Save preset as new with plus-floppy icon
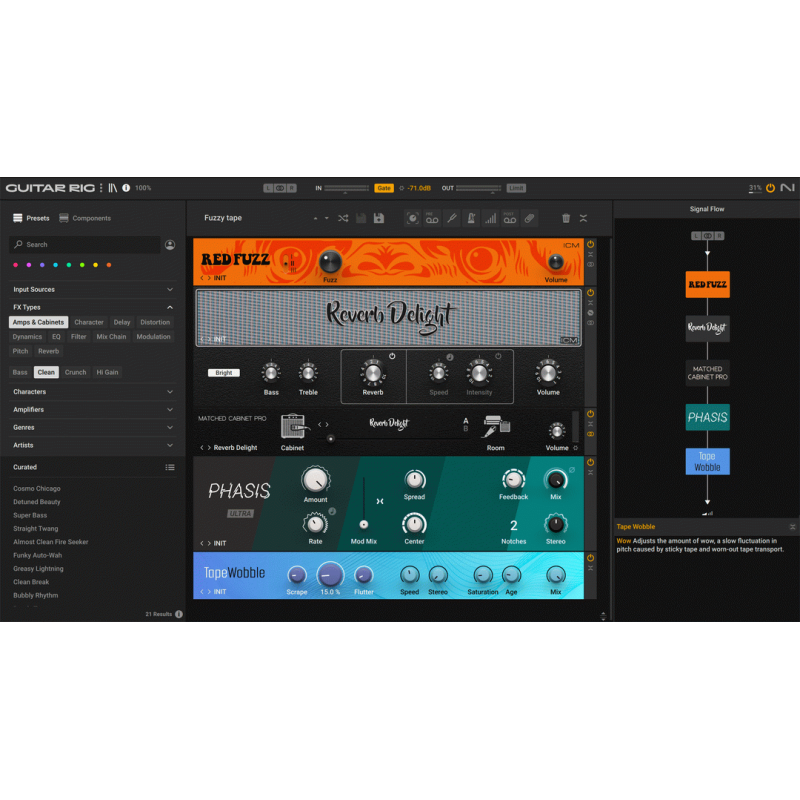800x800 pixels. 379,218
